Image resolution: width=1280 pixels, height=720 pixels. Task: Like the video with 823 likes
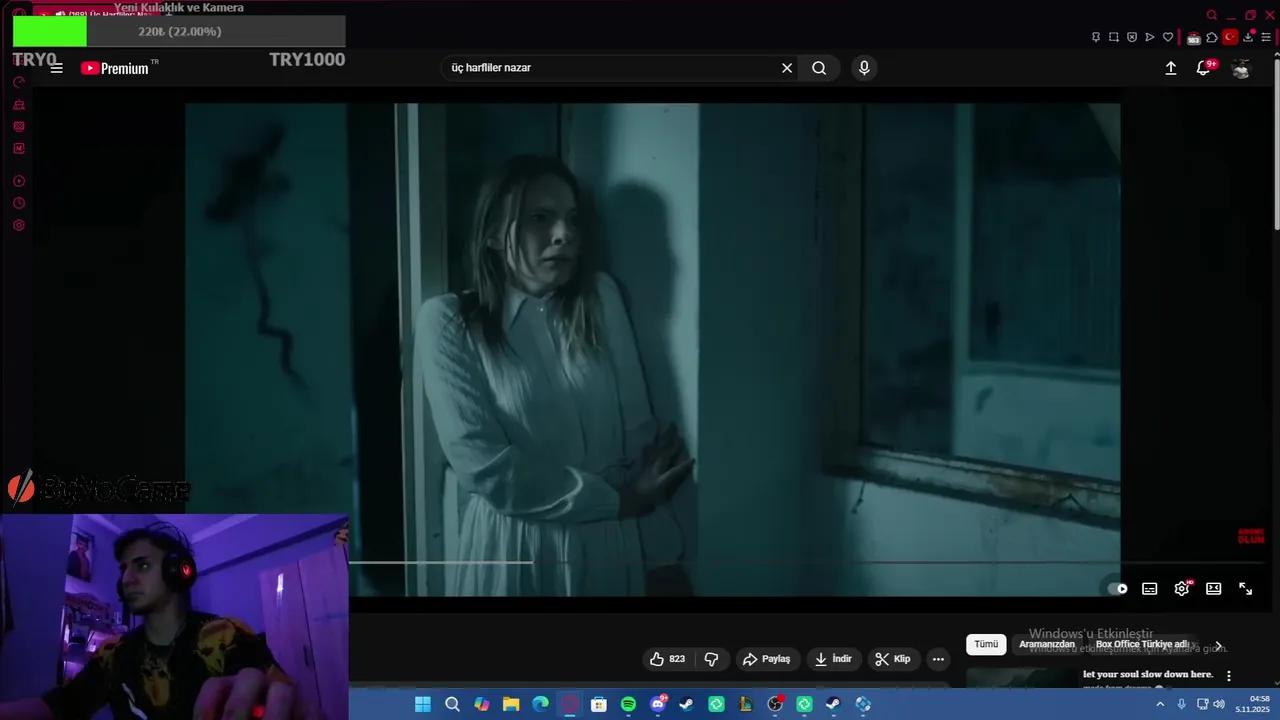(x=667, y=659)
